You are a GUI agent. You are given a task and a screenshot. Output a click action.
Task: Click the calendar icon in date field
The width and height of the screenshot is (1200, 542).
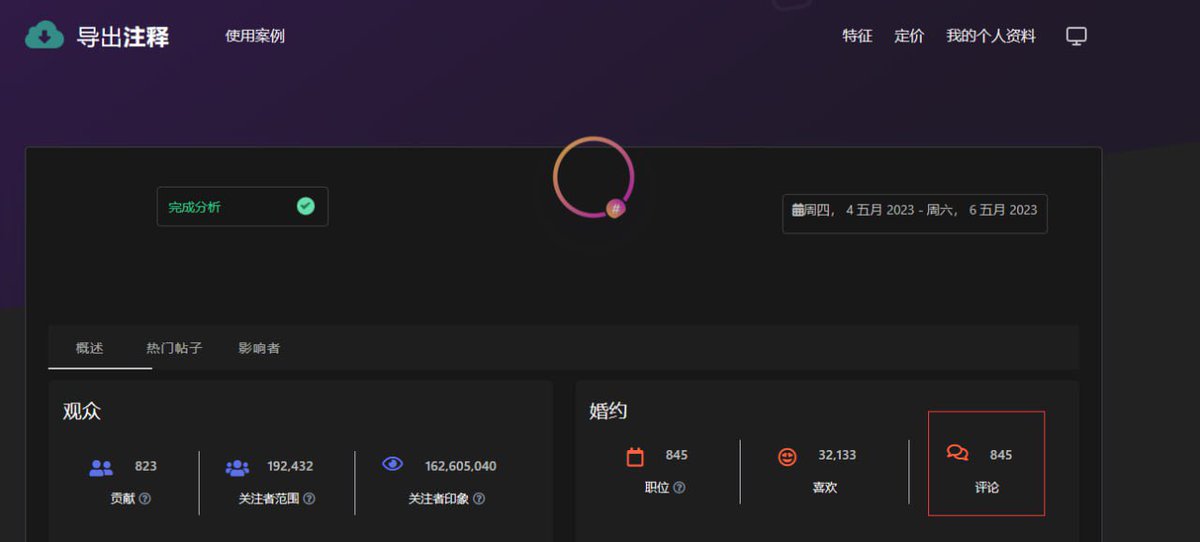click(798, 210)
